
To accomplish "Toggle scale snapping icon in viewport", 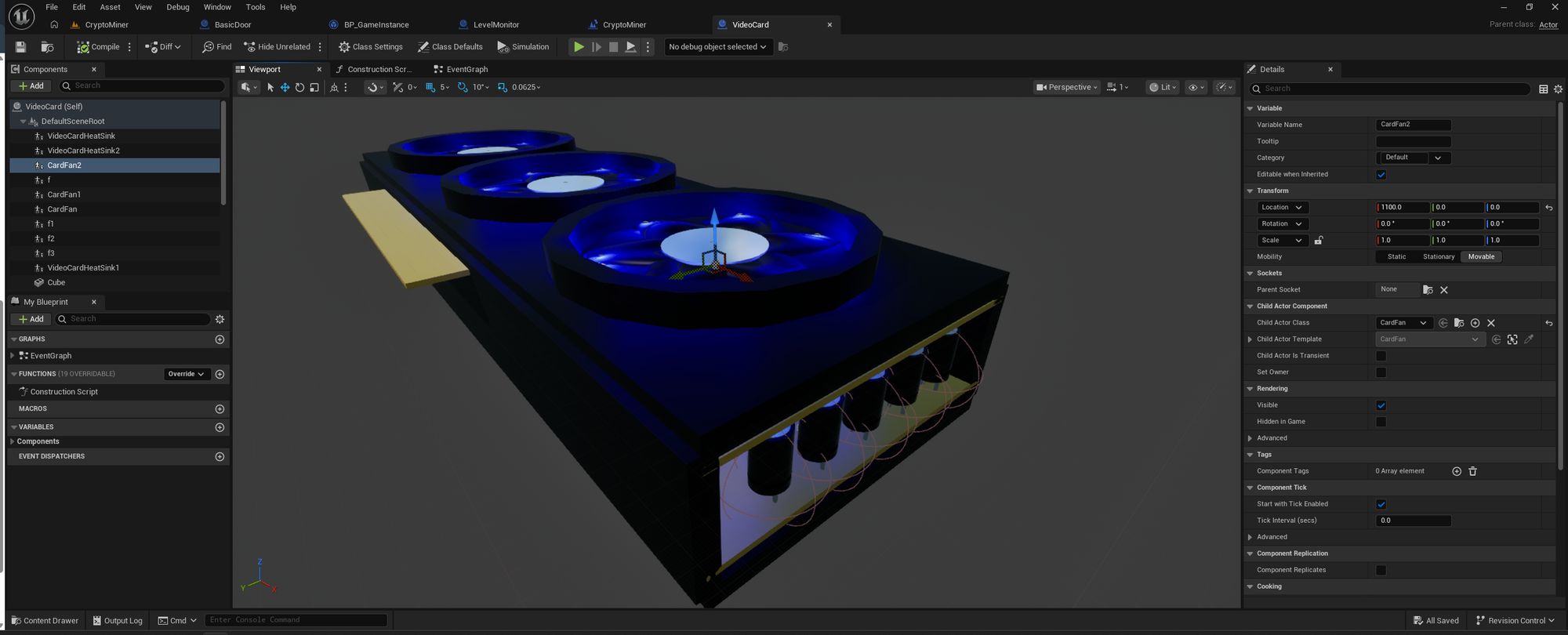I will (x=503, y=88).
